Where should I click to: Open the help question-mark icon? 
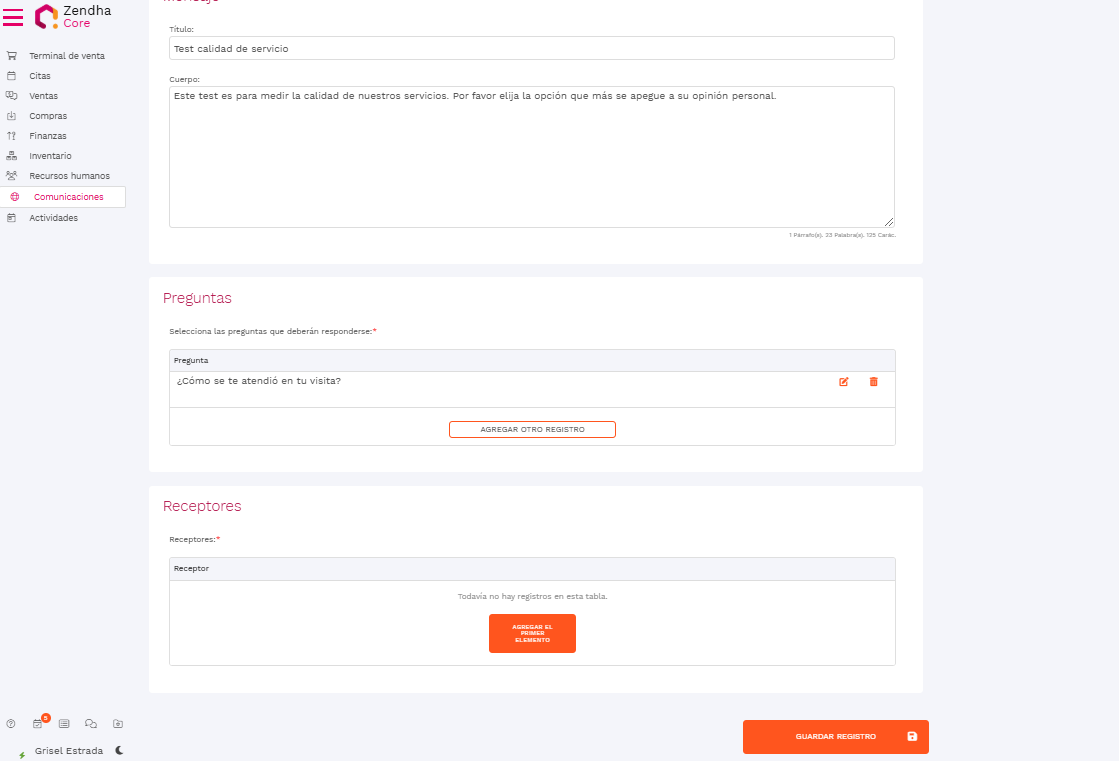pos(11,723)
